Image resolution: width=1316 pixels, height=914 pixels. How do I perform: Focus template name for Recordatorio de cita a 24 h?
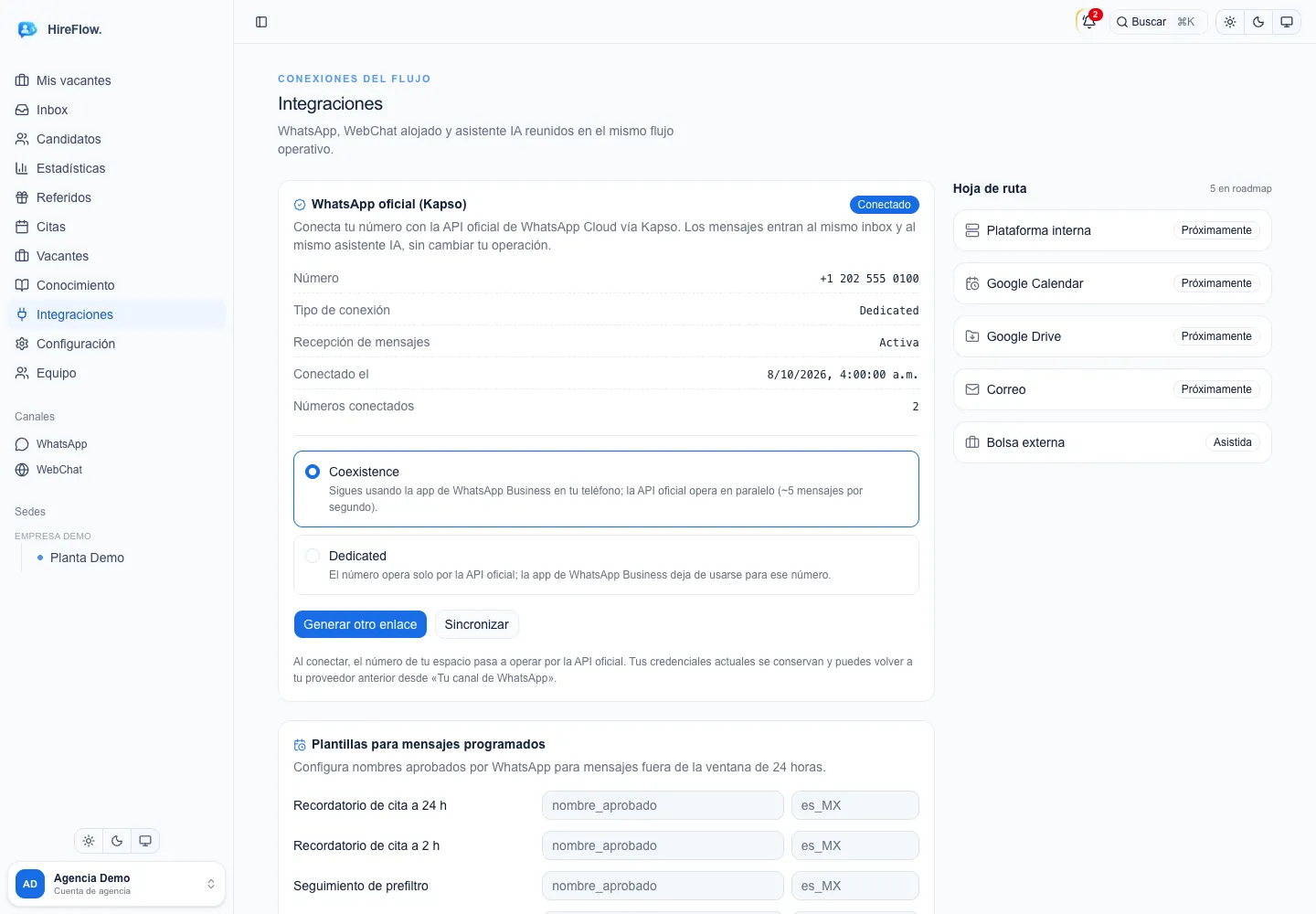(663, 805)
